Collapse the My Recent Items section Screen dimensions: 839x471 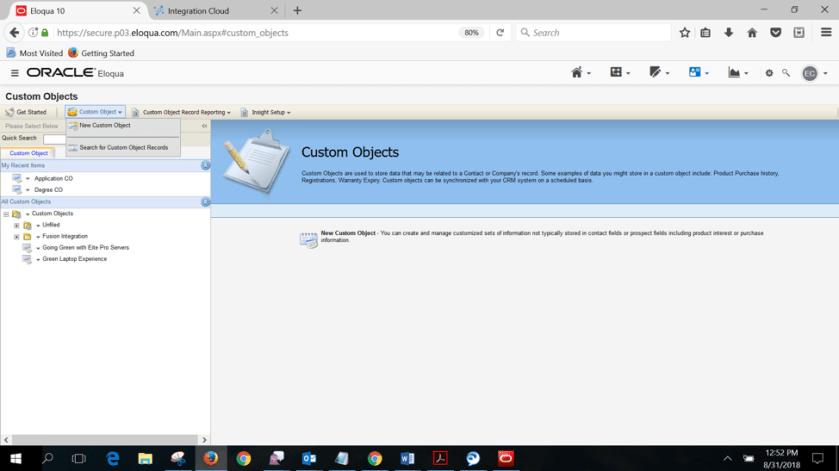[x=205, y=165]
